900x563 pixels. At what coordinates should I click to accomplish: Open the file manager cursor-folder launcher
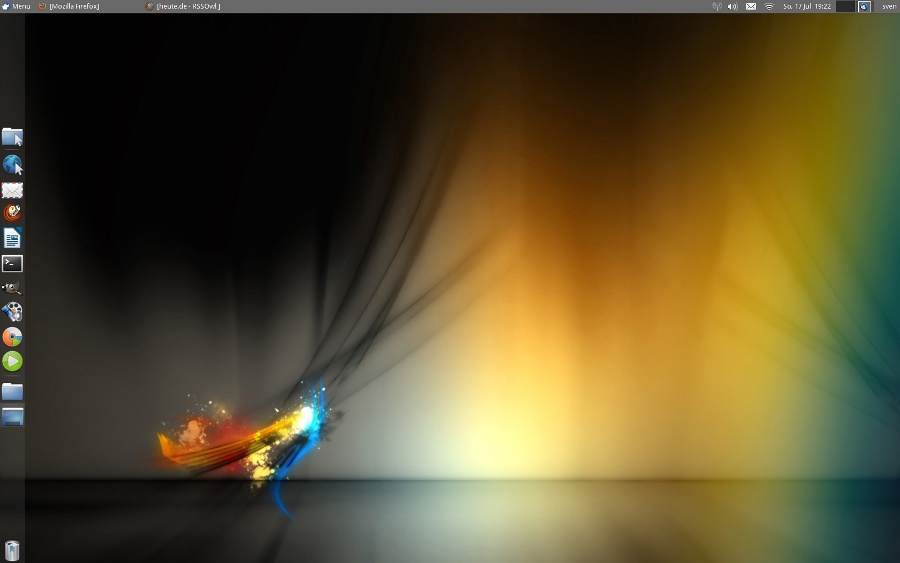12,137
